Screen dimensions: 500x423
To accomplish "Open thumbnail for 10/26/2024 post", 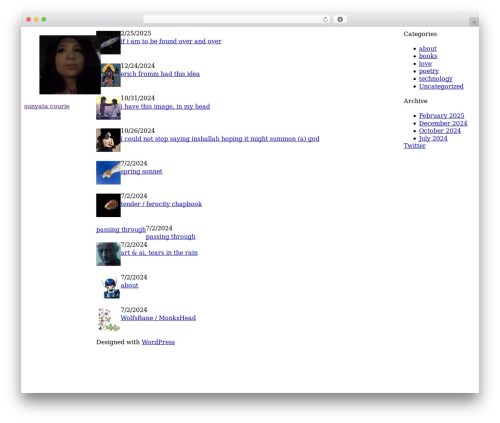I will point(108,140).
